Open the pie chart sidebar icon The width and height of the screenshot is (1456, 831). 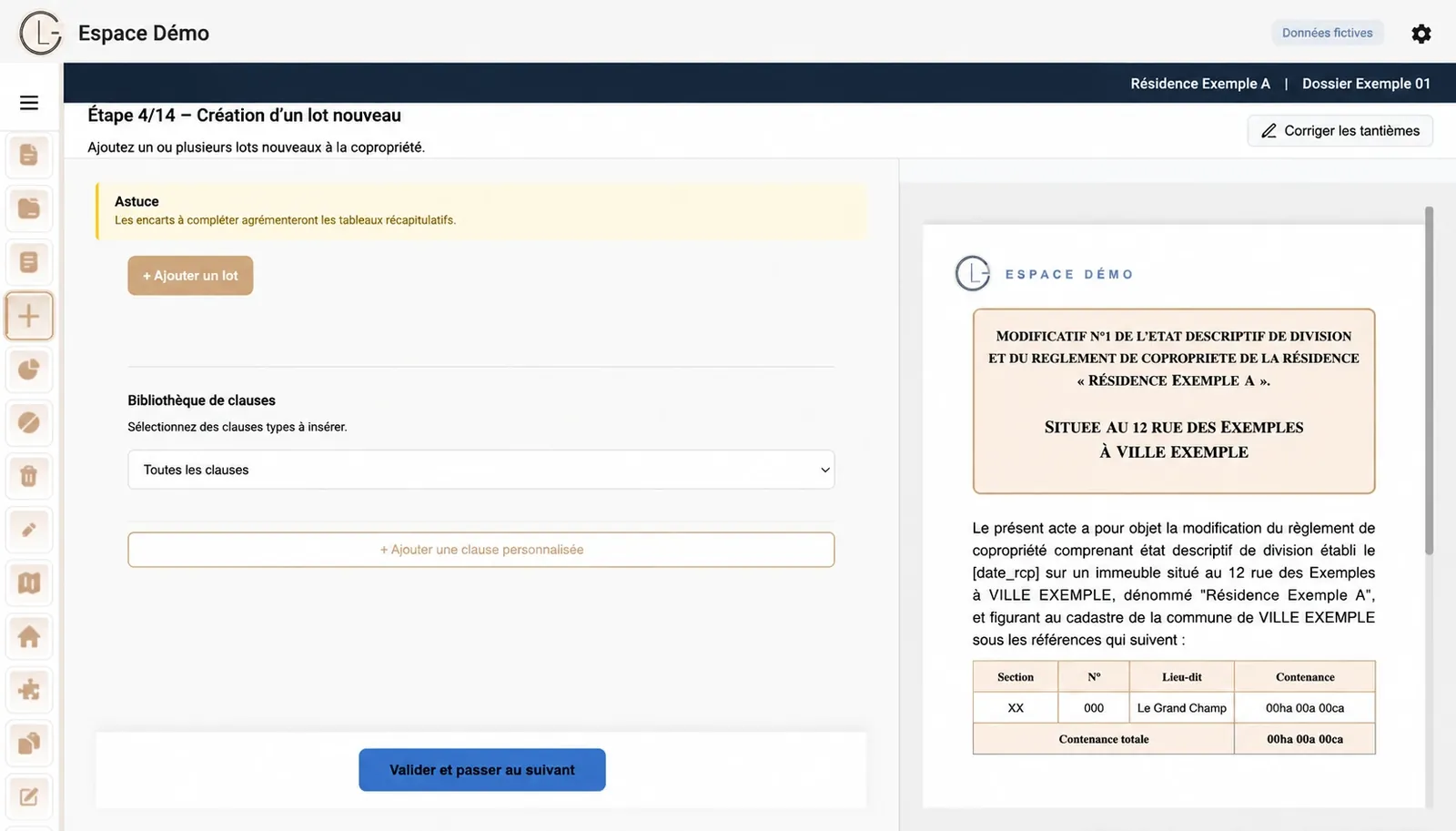(x=29, y=369)
